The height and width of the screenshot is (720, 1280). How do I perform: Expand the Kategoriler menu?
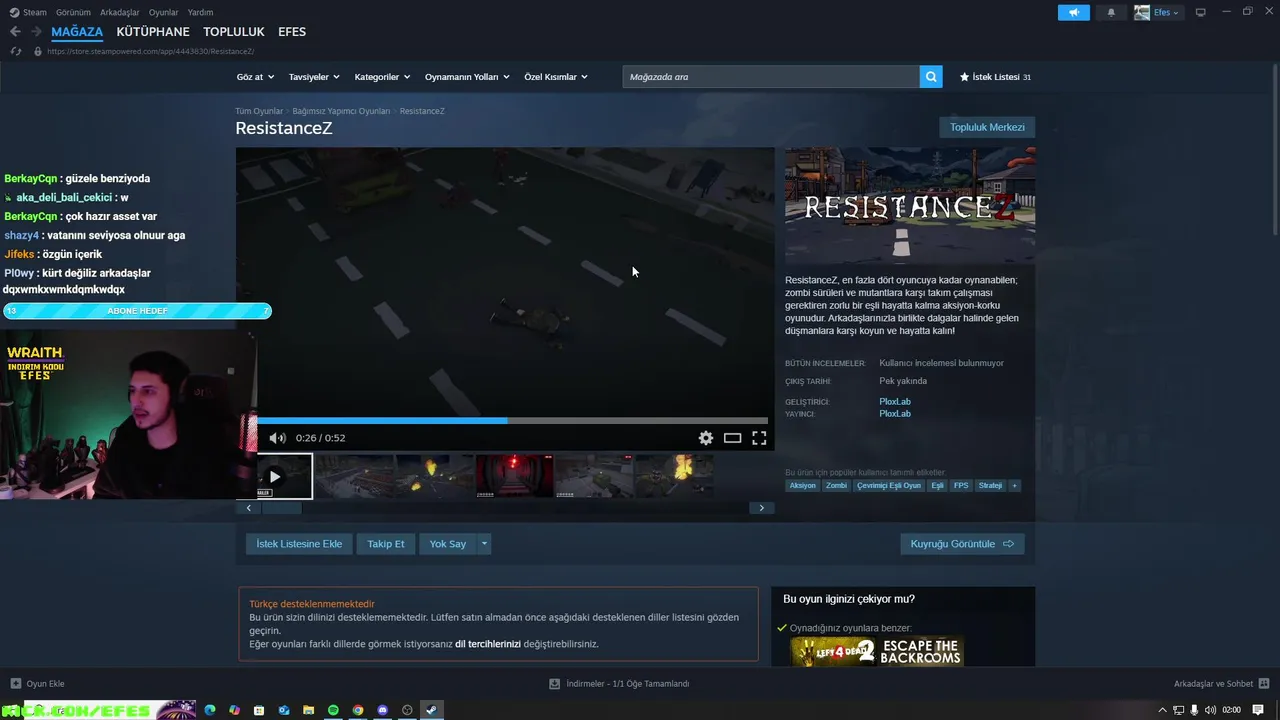[x=382, y=77]
